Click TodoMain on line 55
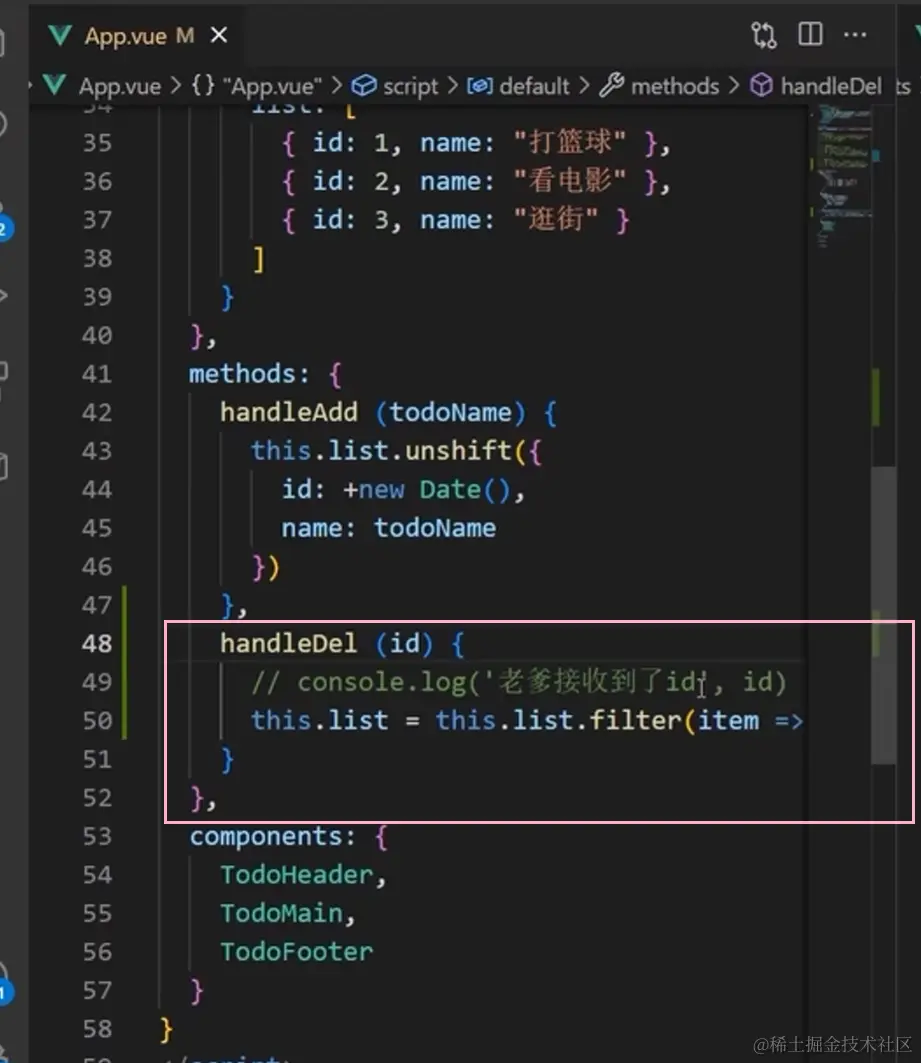Image resolution: width=921 pixels, height=1063 pixels. [281, 913]
